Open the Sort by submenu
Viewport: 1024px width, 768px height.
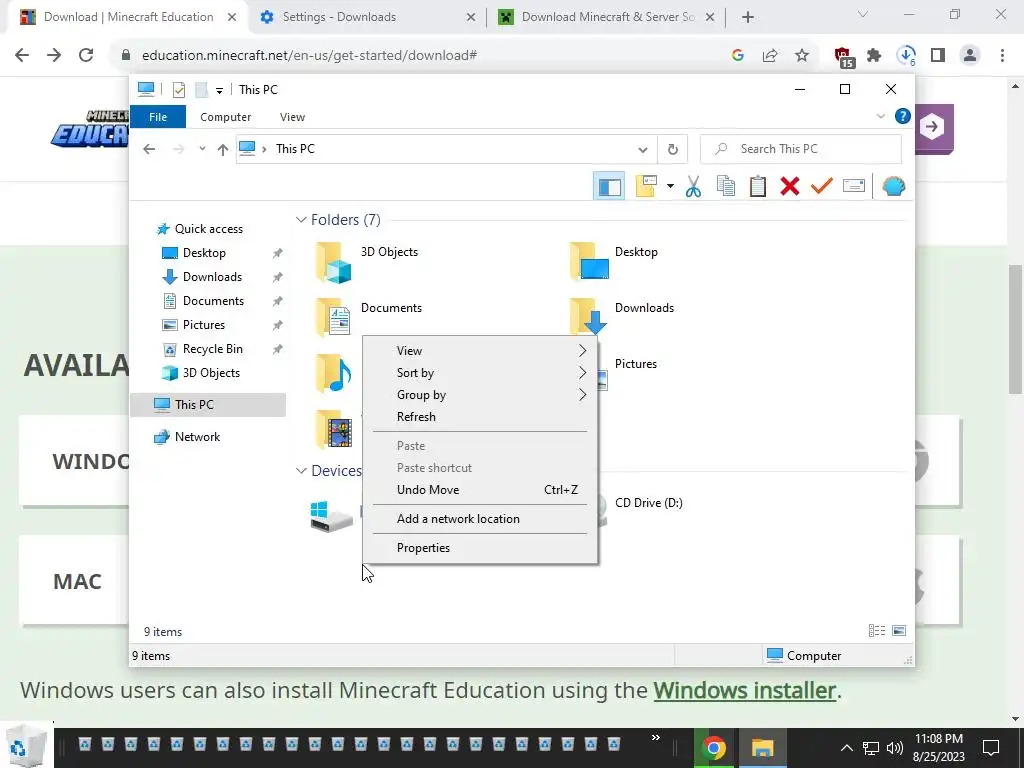point(480,373)
